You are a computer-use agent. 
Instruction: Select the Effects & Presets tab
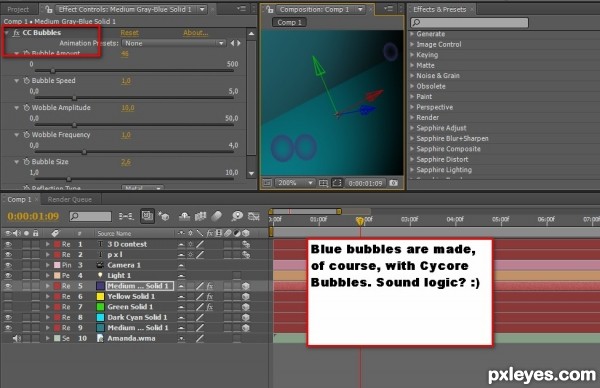click(440, 9)
